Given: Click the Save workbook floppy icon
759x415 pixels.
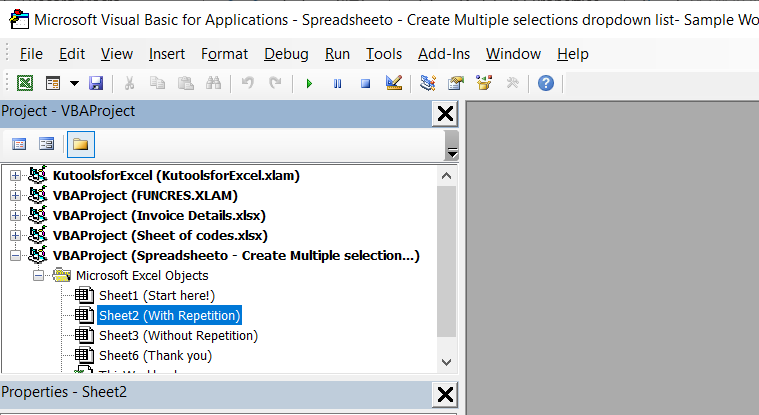Looking at the screenshot, I should click(96, 83).
